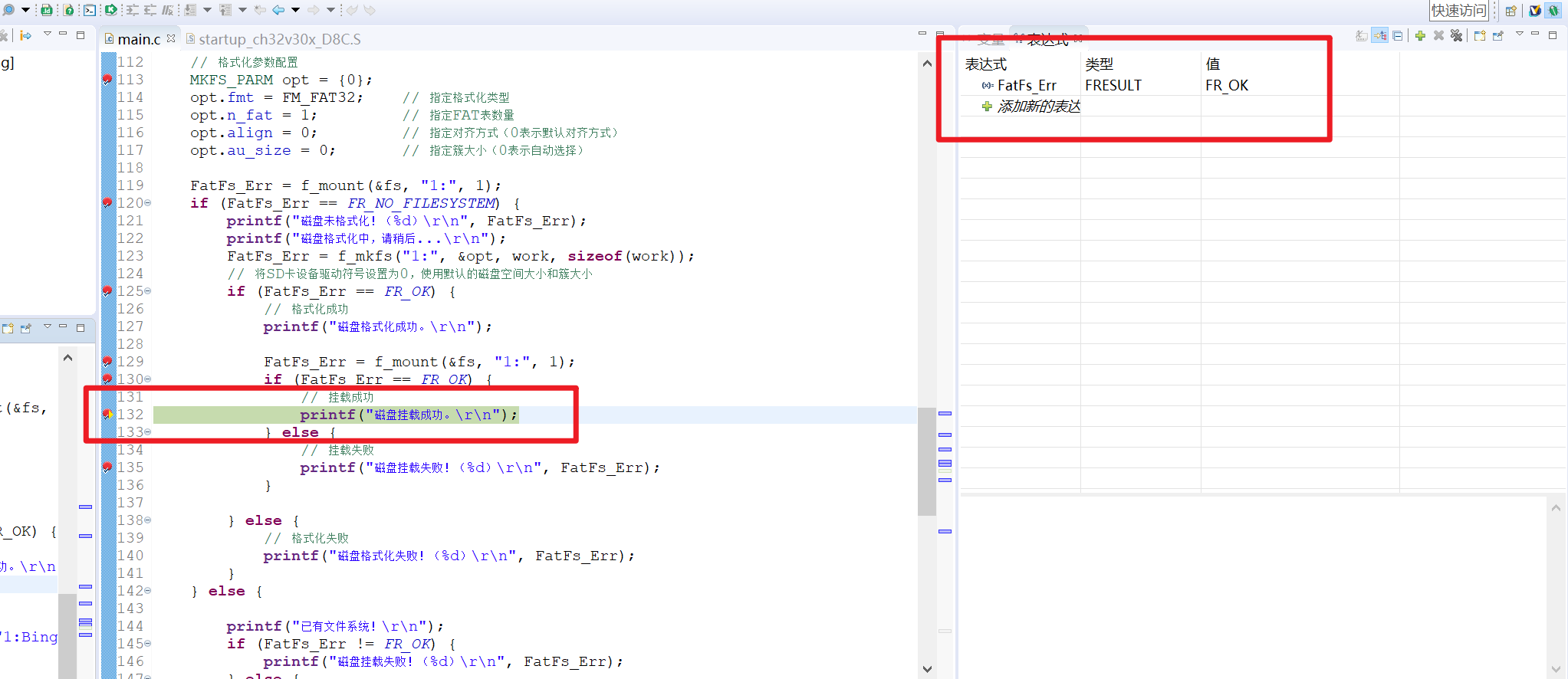
Task: Toggle breakpoint at line 125
Action: coord(107,290)
